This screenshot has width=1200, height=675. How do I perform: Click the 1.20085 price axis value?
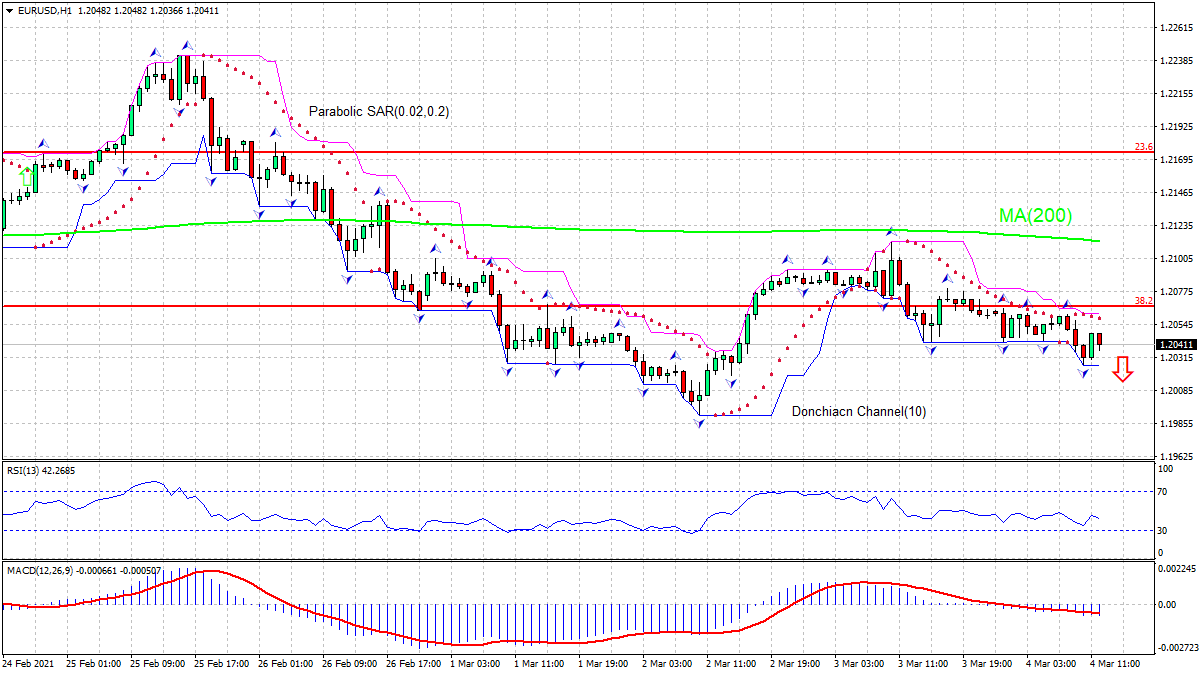(x=1175, y=391)
